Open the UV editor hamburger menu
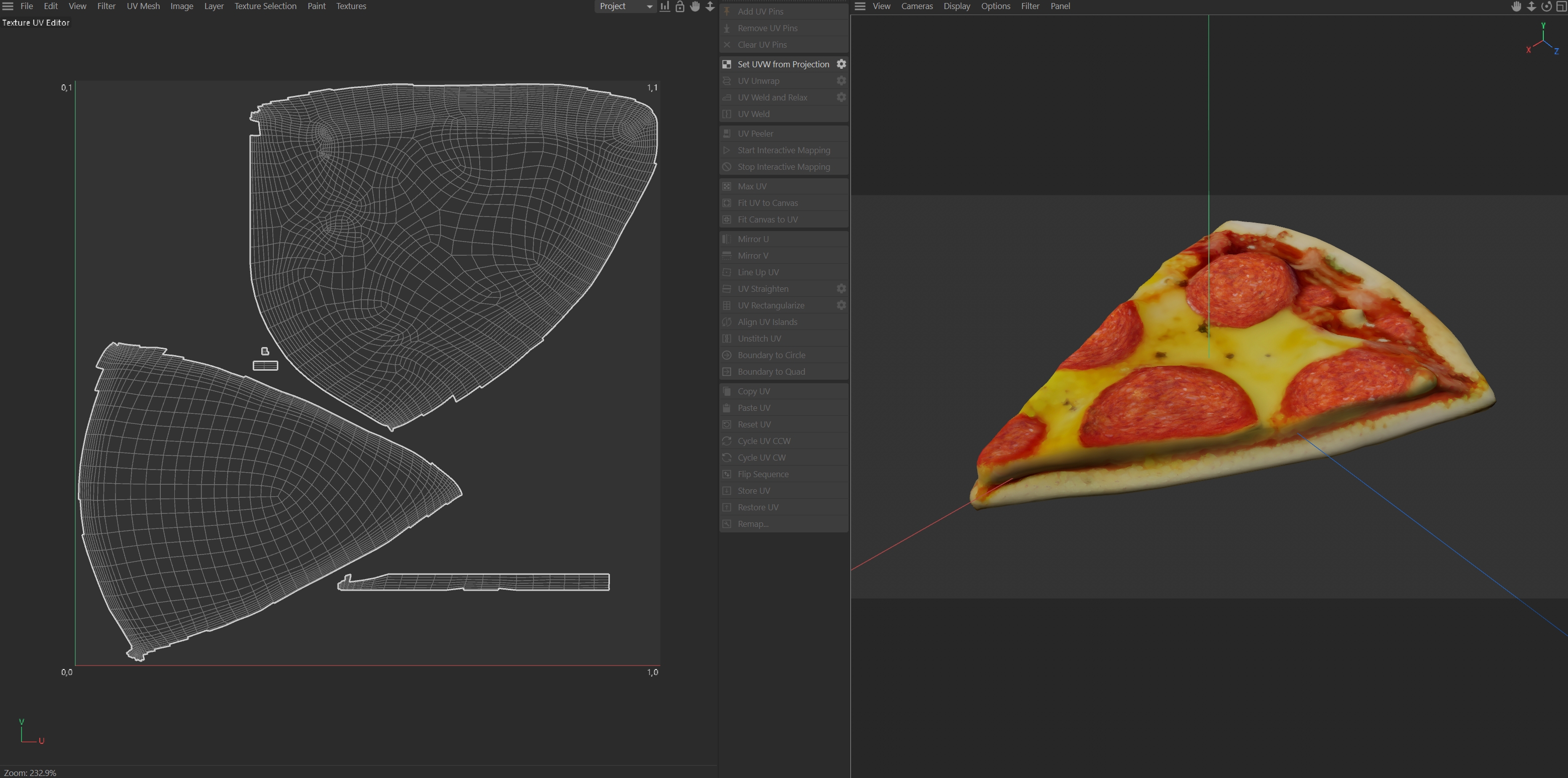This screenshot has height=778, width=1568. pos(8,6)
